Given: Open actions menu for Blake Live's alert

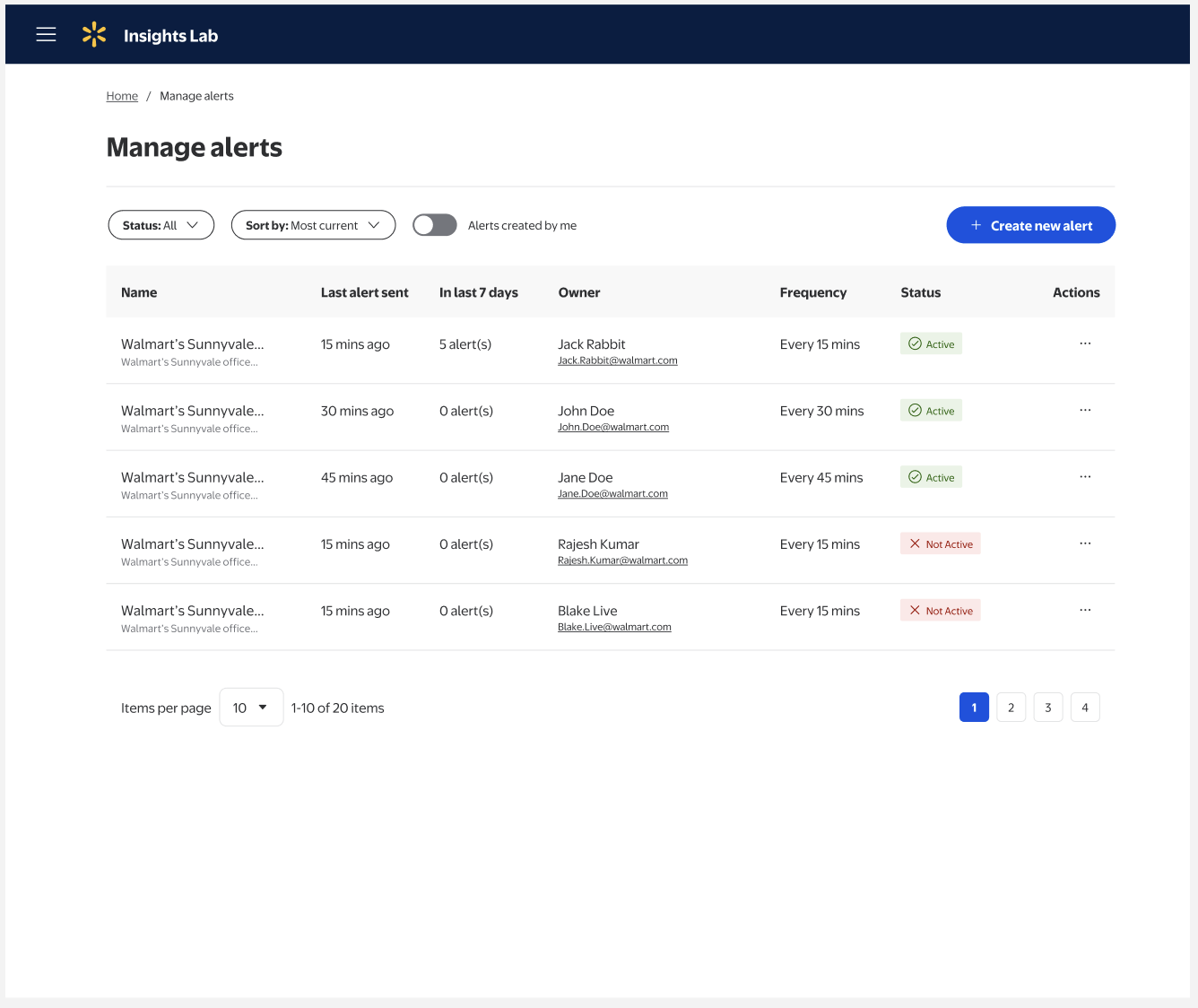Looking at the screenshot, I should [x=1085, y=610].
